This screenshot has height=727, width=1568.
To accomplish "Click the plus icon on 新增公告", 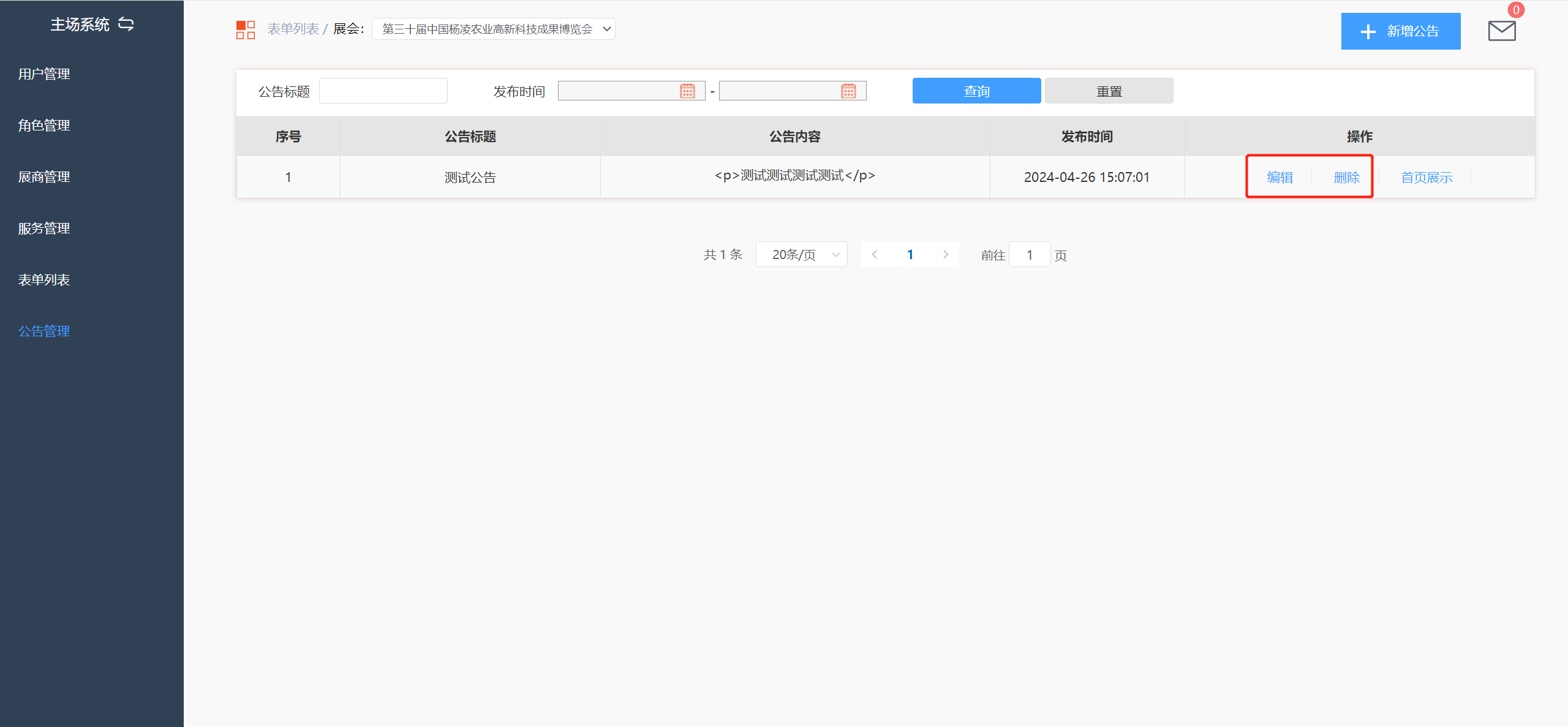I will pyautogui.click(x=1368, y=31).
